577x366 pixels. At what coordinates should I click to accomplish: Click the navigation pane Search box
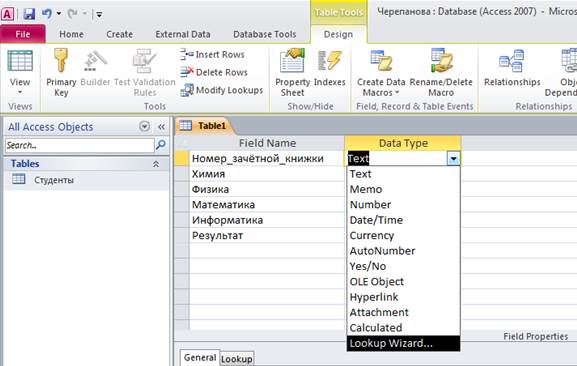(x=79, y=145)
